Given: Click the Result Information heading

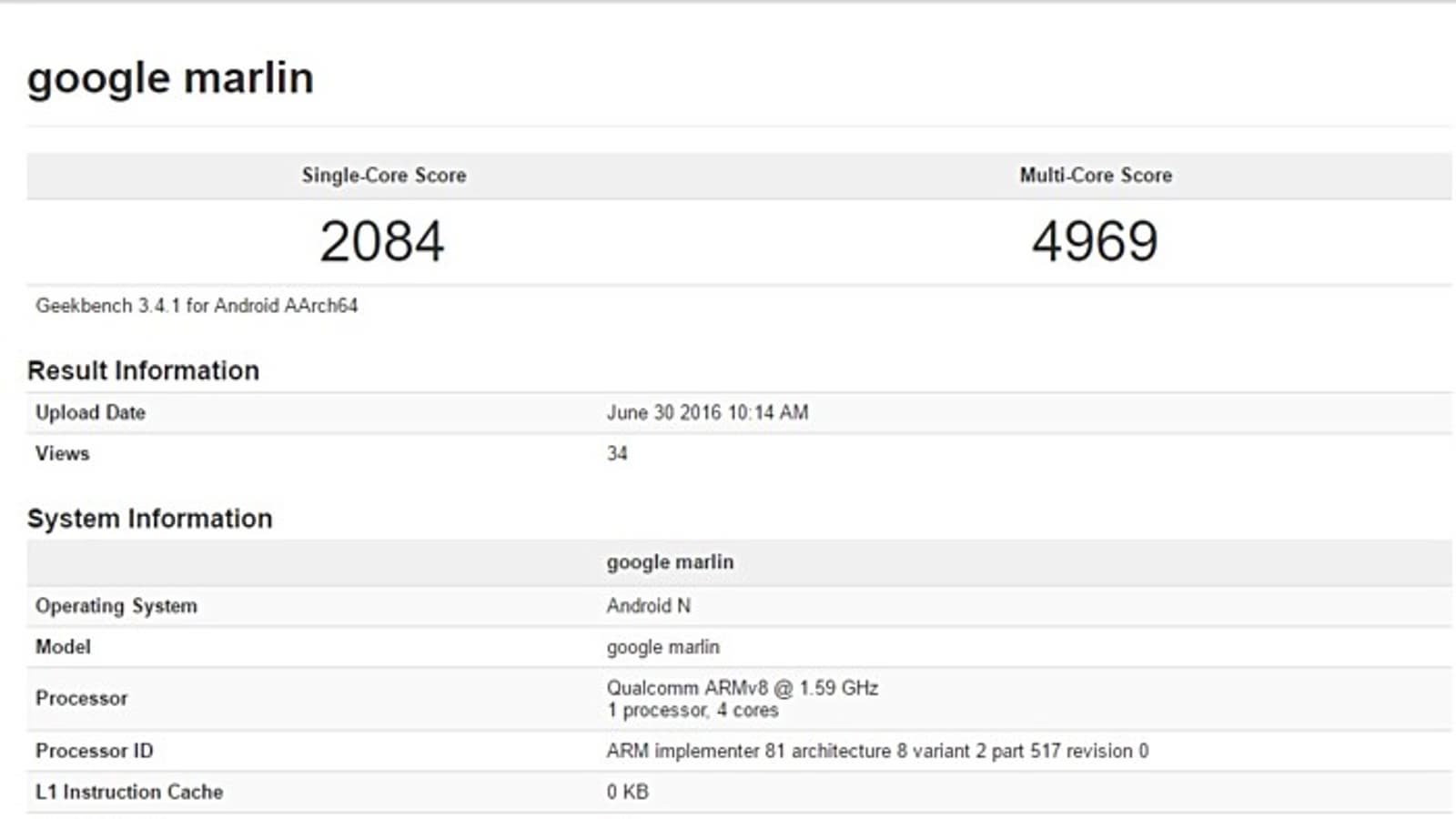Looking at the screenshot, I should [x=144, y=370].
